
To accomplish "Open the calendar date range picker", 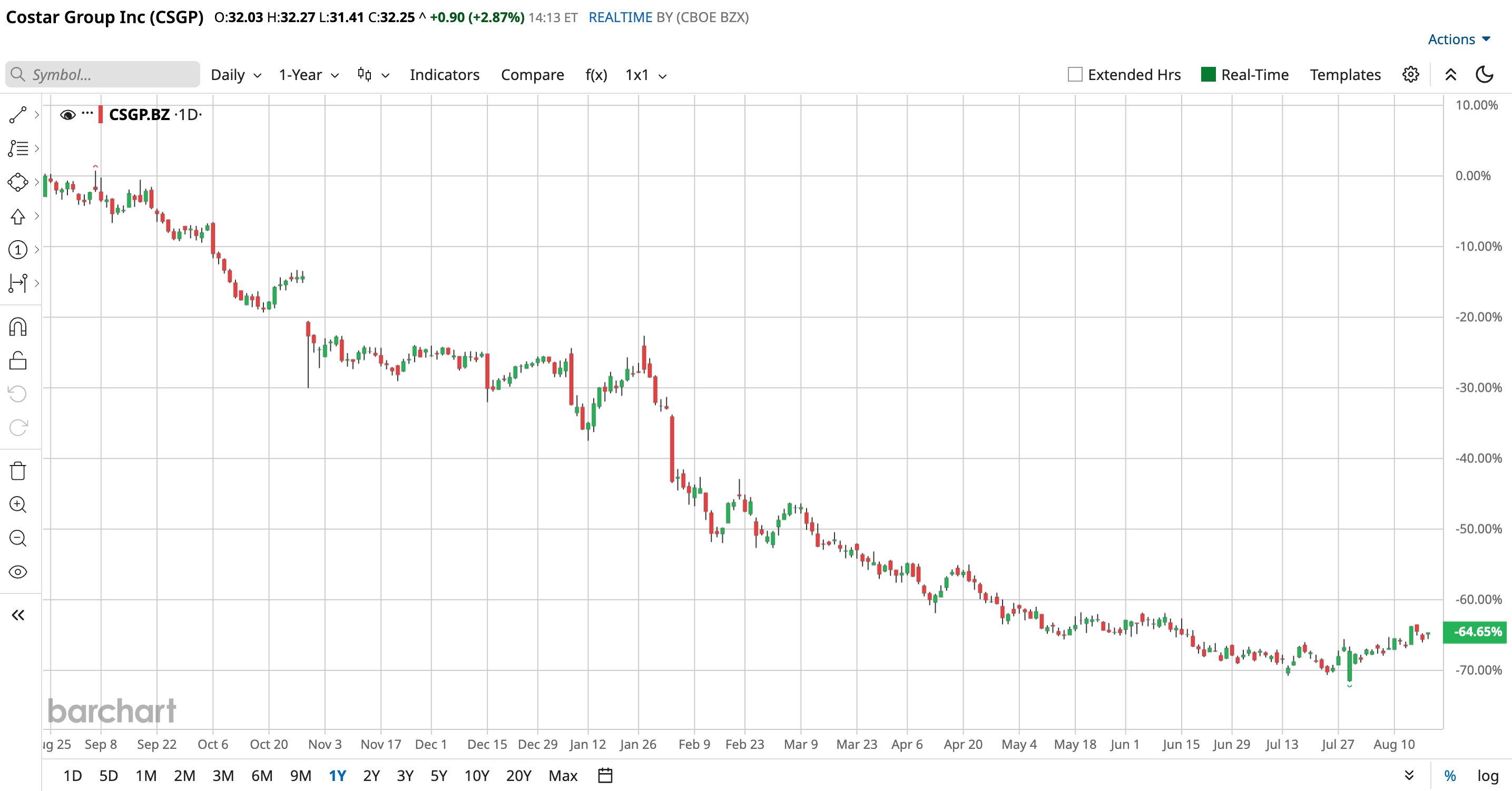I will pyautogui.click(x=605, y=776).
